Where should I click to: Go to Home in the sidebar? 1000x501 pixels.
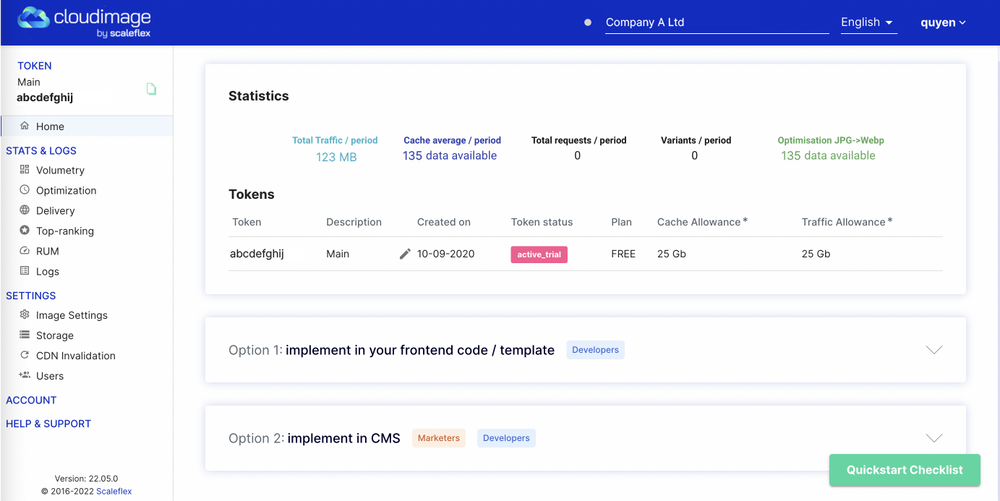coord(50,127)
